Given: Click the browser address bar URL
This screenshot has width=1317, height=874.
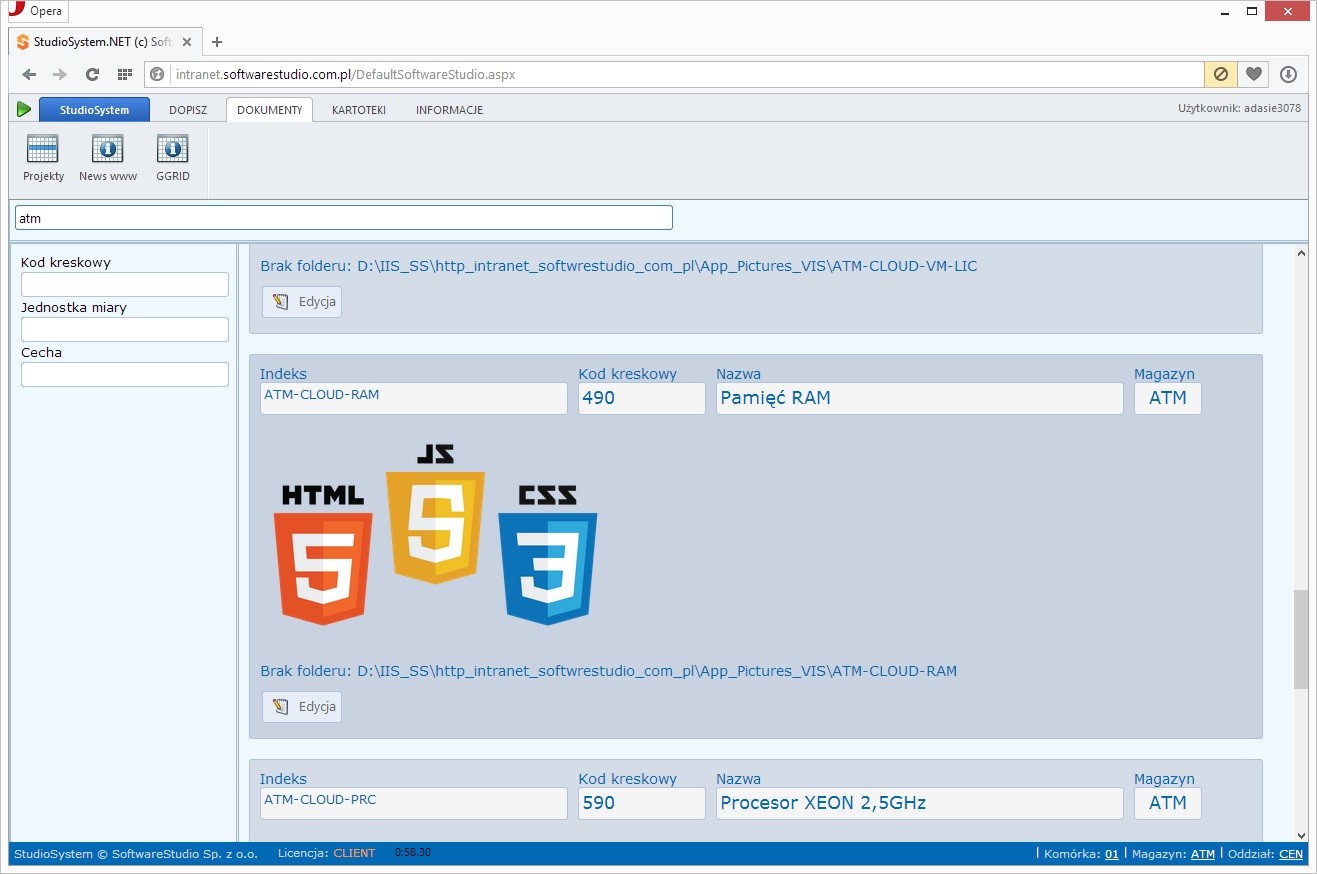Looking at the screenshot, I should [x=346, y=74].
